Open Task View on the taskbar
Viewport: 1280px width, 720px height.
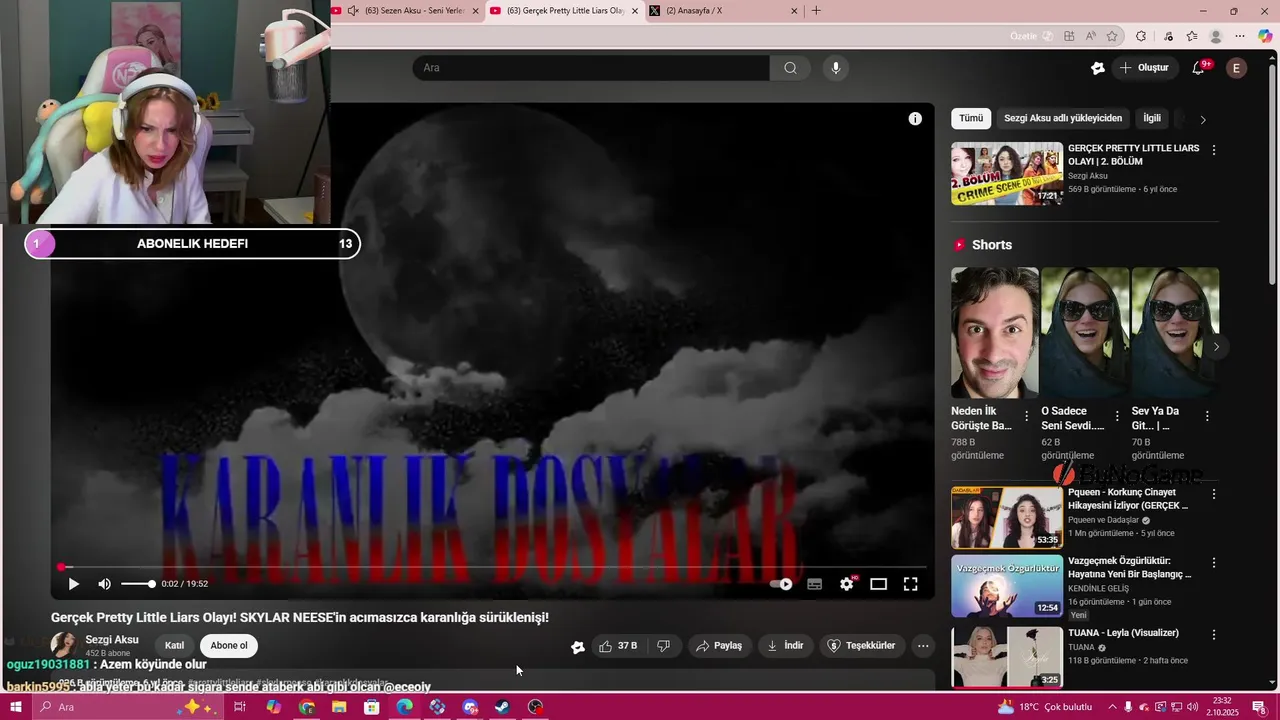click(240, 707)
